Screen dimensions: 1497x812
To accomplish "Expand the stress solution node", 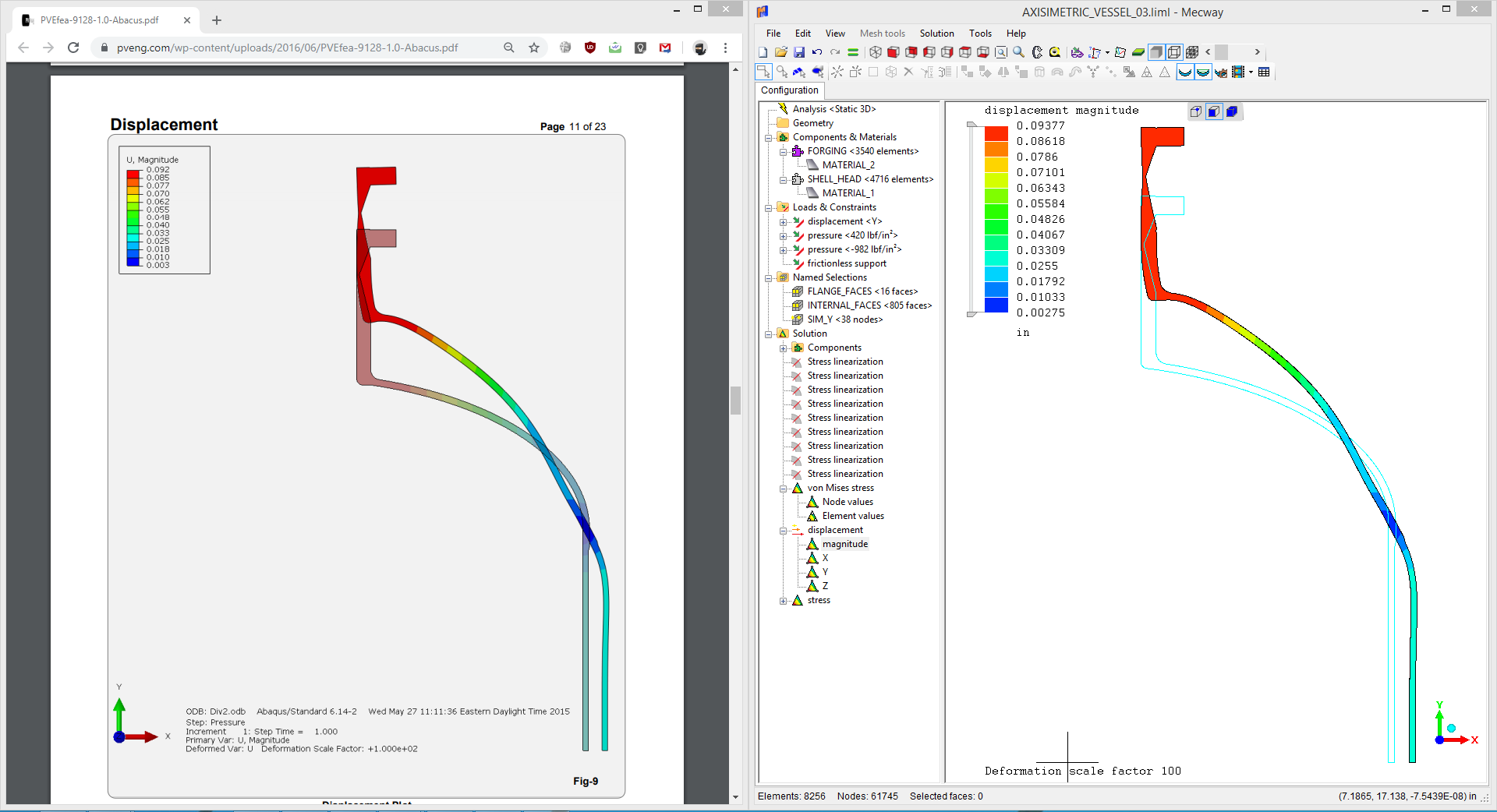I will (x=784, y=601).
